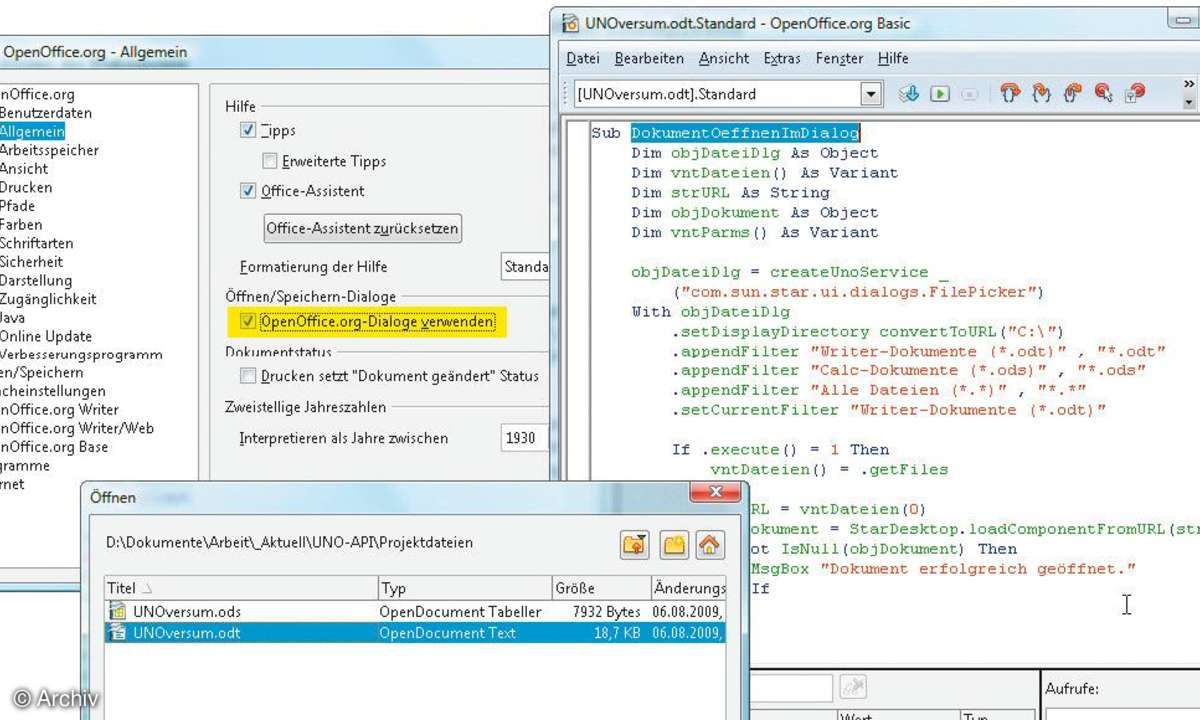Click the watch input field at bottom
This screenshot has height=720, width=1200.
[x=792, y=687]
